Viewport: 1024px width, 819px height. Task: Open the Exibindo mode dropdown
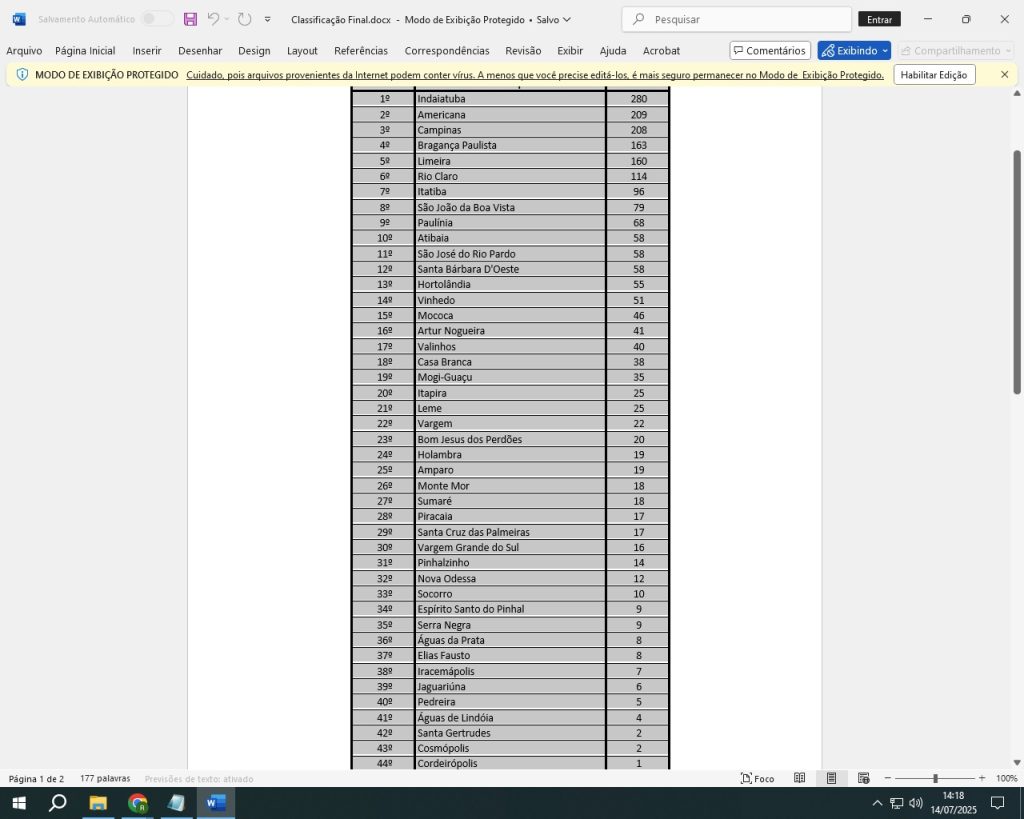(x=853, y=50)
